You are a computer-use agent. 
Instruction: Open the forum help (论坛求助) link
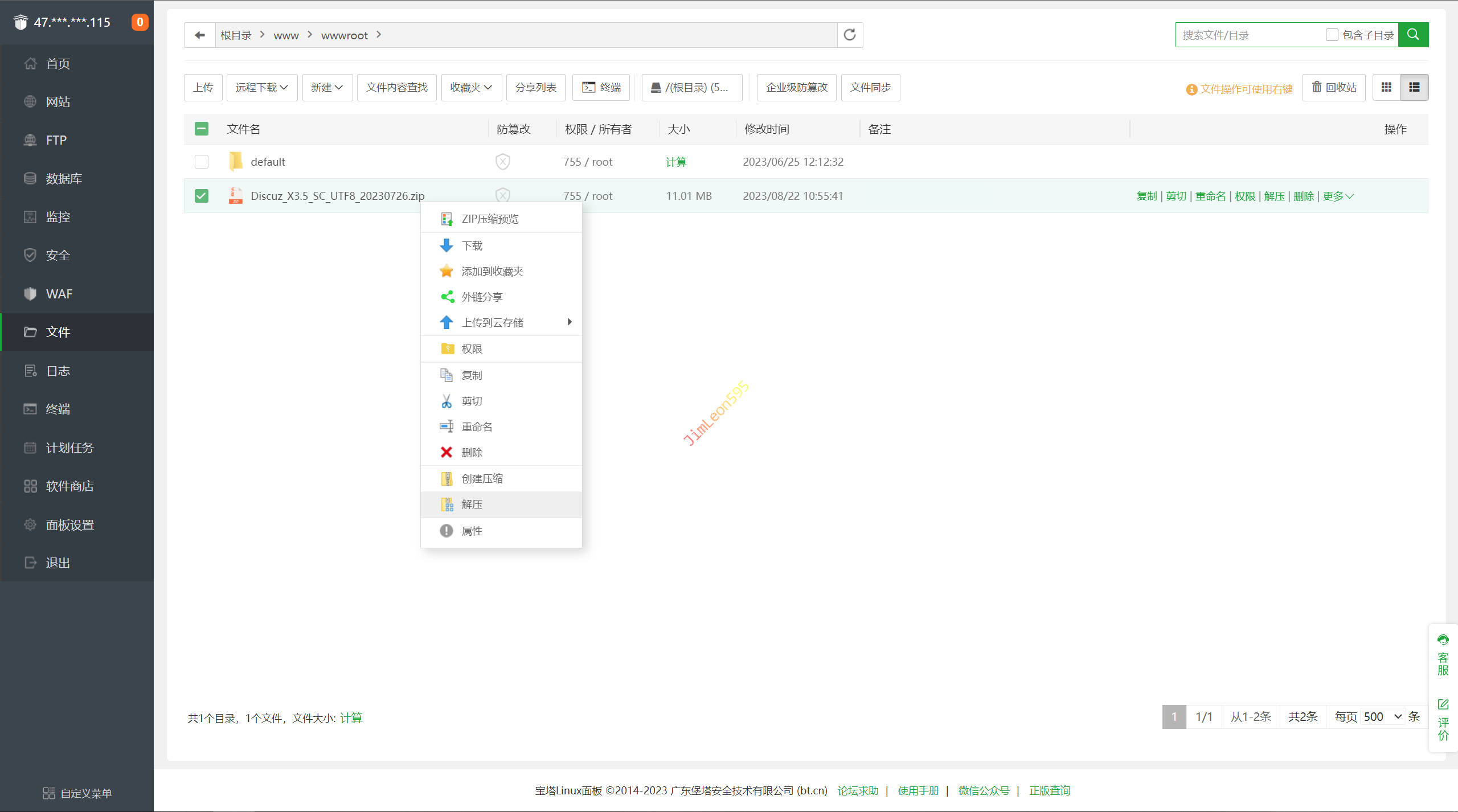[858, 790]
